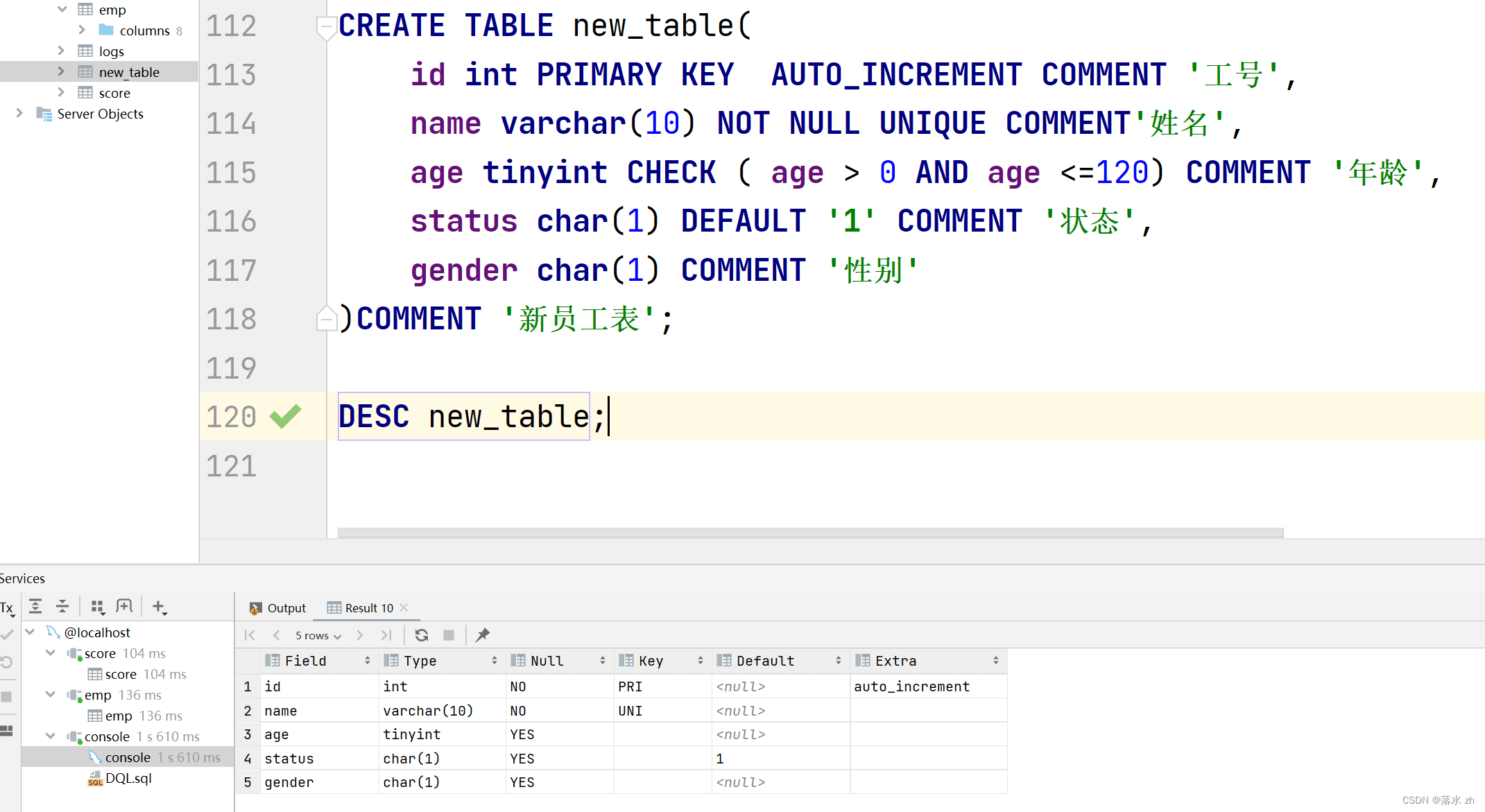Click Expand All icon in Services toolbar
This screenshot has width=1485, height=812.
tap(35, 607)
